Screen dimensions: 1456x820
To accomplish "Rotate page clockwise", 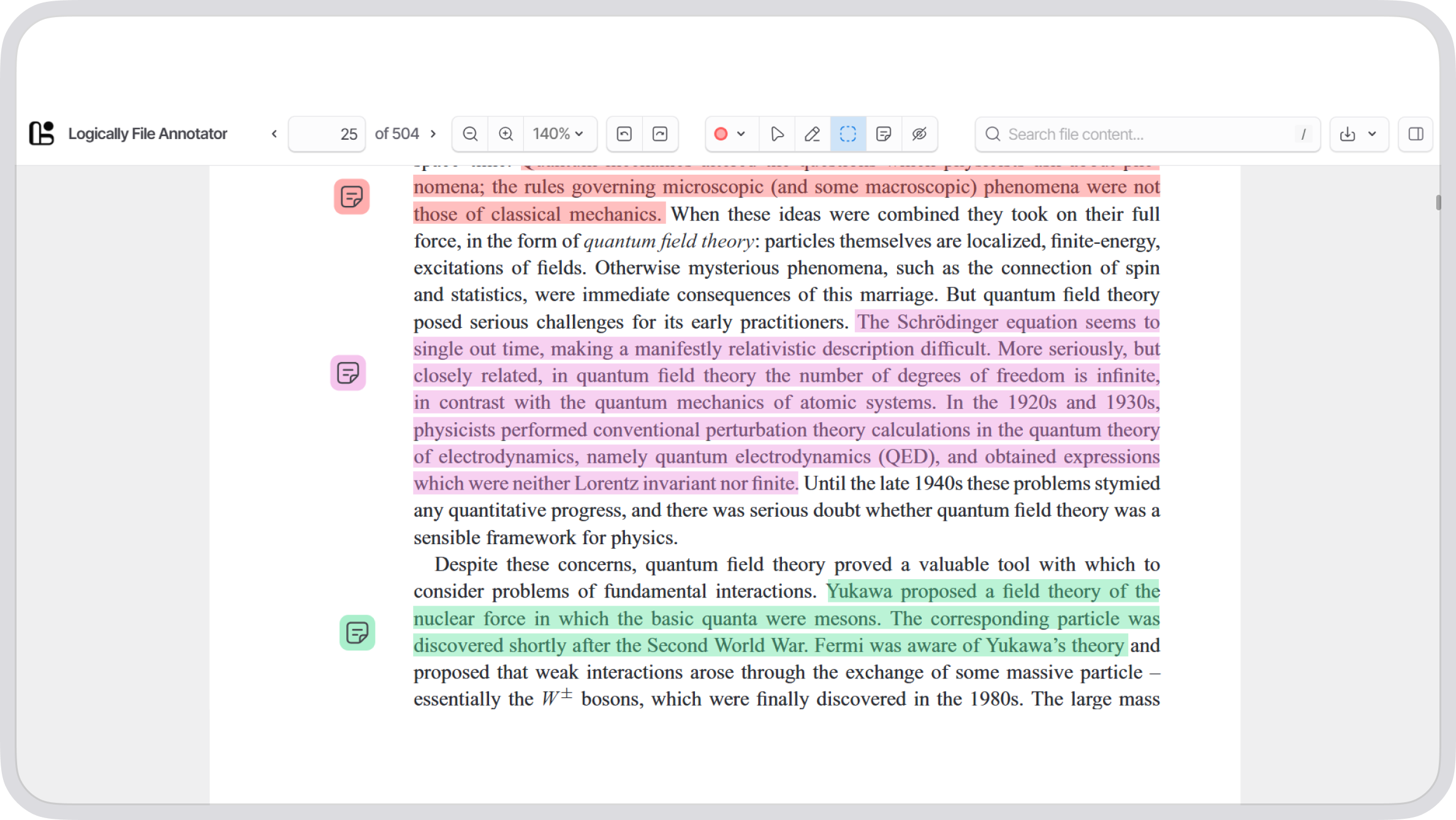I will tap(660, 134).
